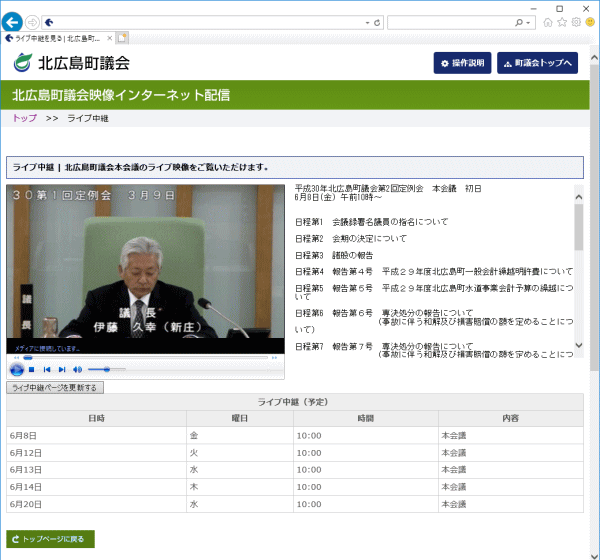Go back with the browser back arrow
The height and width of the screenshot is (560, 600).
click(12, 22)
